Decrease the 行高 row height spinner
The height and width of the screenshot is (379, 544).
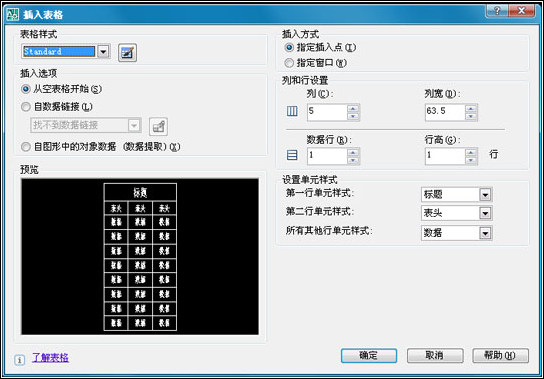(x=471, y=160)
